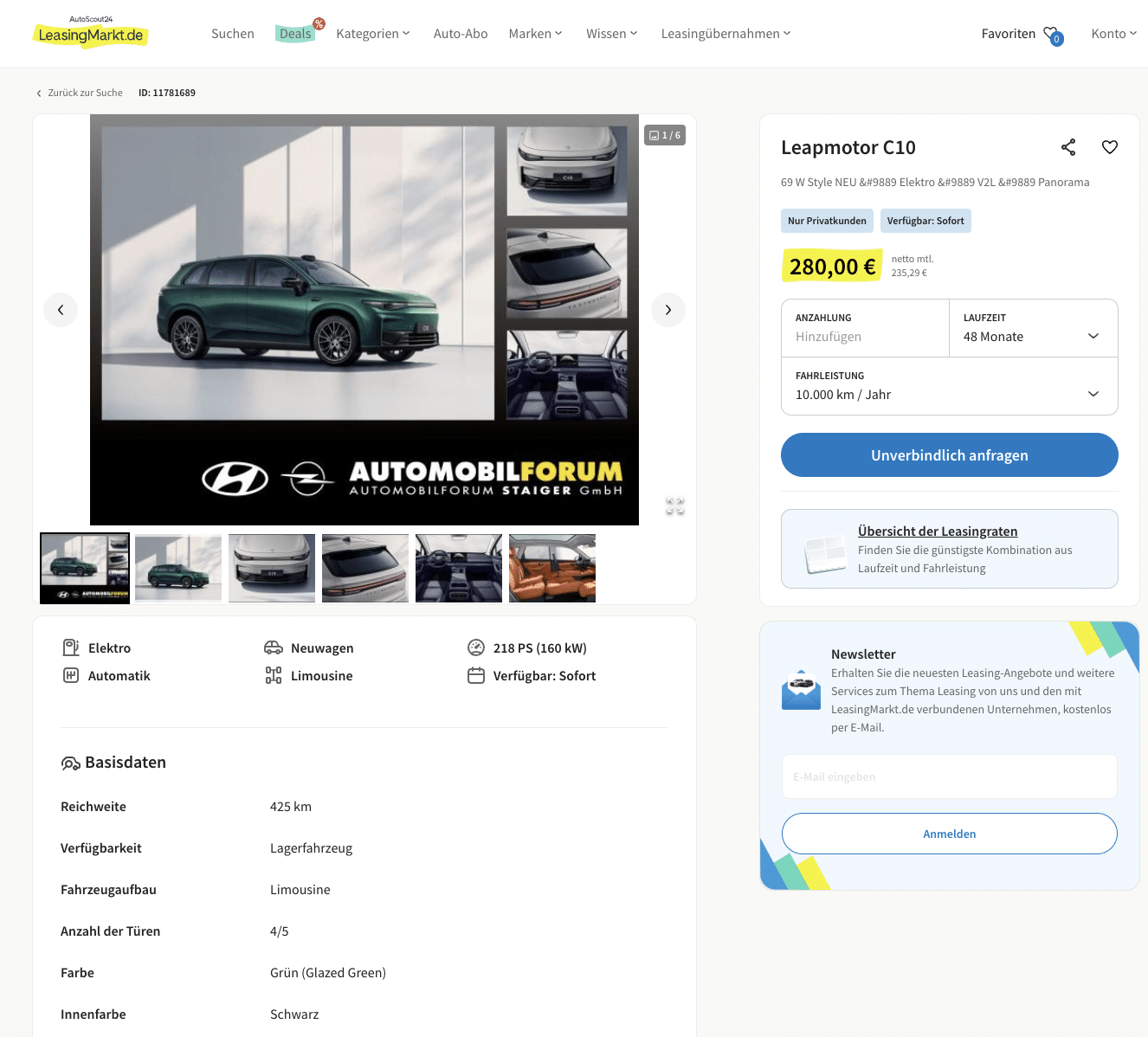Click Unverbindlich anfragen button
The height and width of the screenshot is (1037, 1148).
tap(949, 455)
